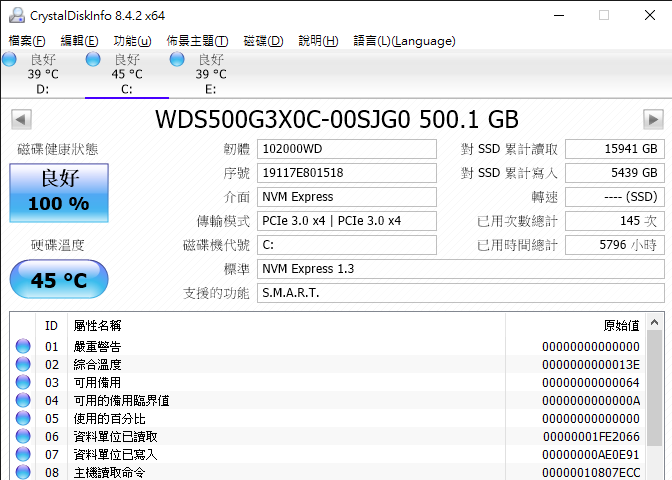Click the interface field NVM Express
The height and width of the screenshot is (480, 672).
pyautogui.click(x=347, y=197)
